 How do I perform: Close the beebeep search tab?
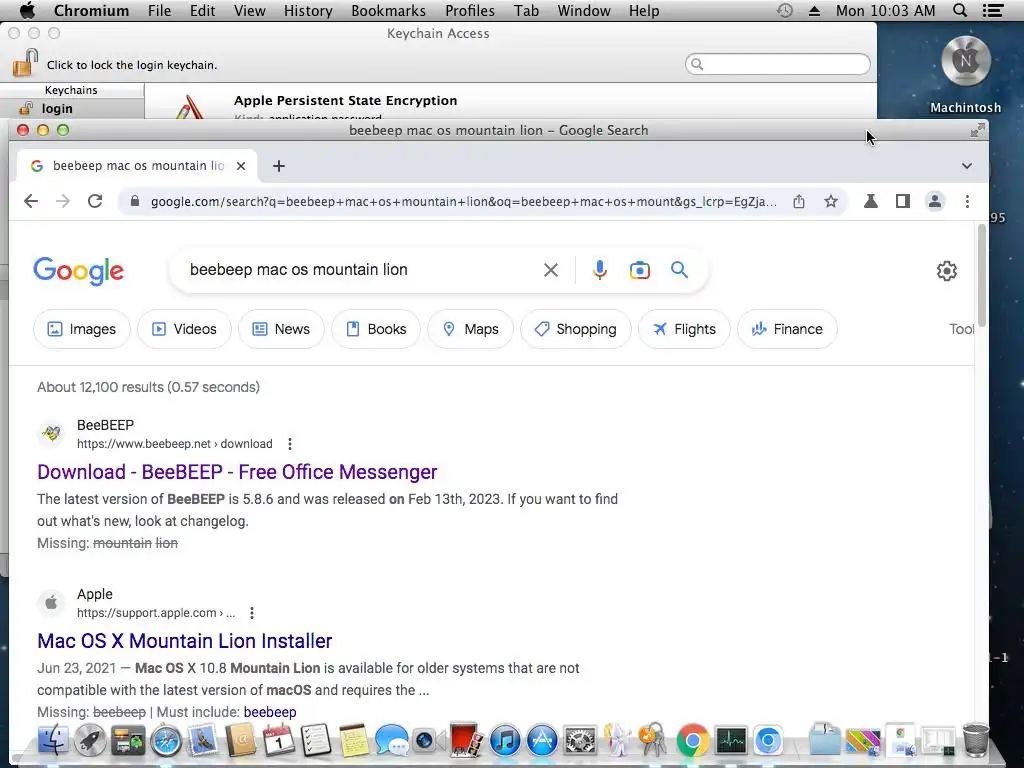(x=241, y=166)
